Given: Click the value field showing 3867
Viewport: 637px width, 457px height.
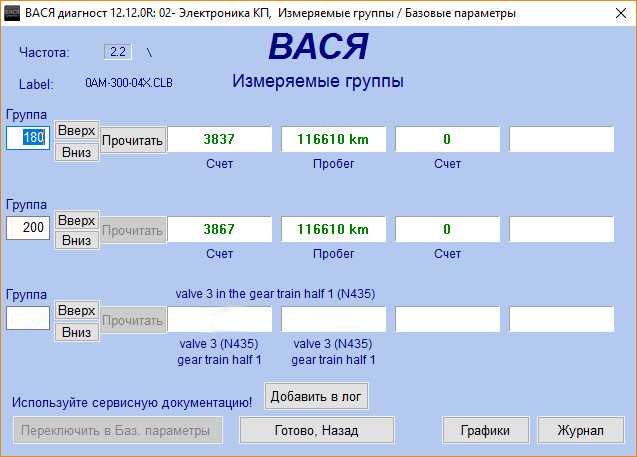Looking at the screenshot, I should click(219, 229).
